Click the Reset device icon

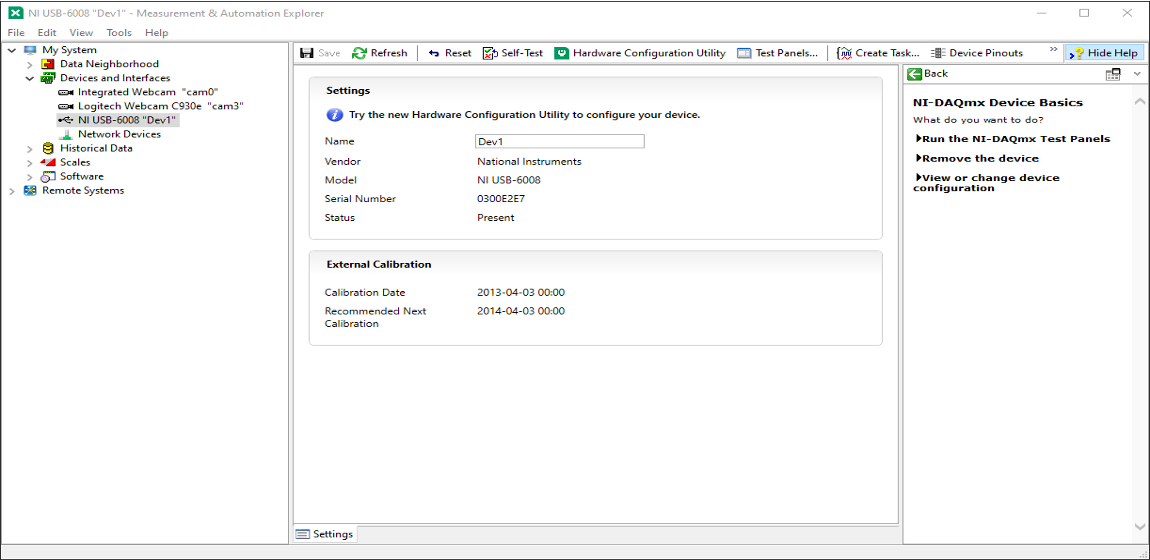[434, 53]
